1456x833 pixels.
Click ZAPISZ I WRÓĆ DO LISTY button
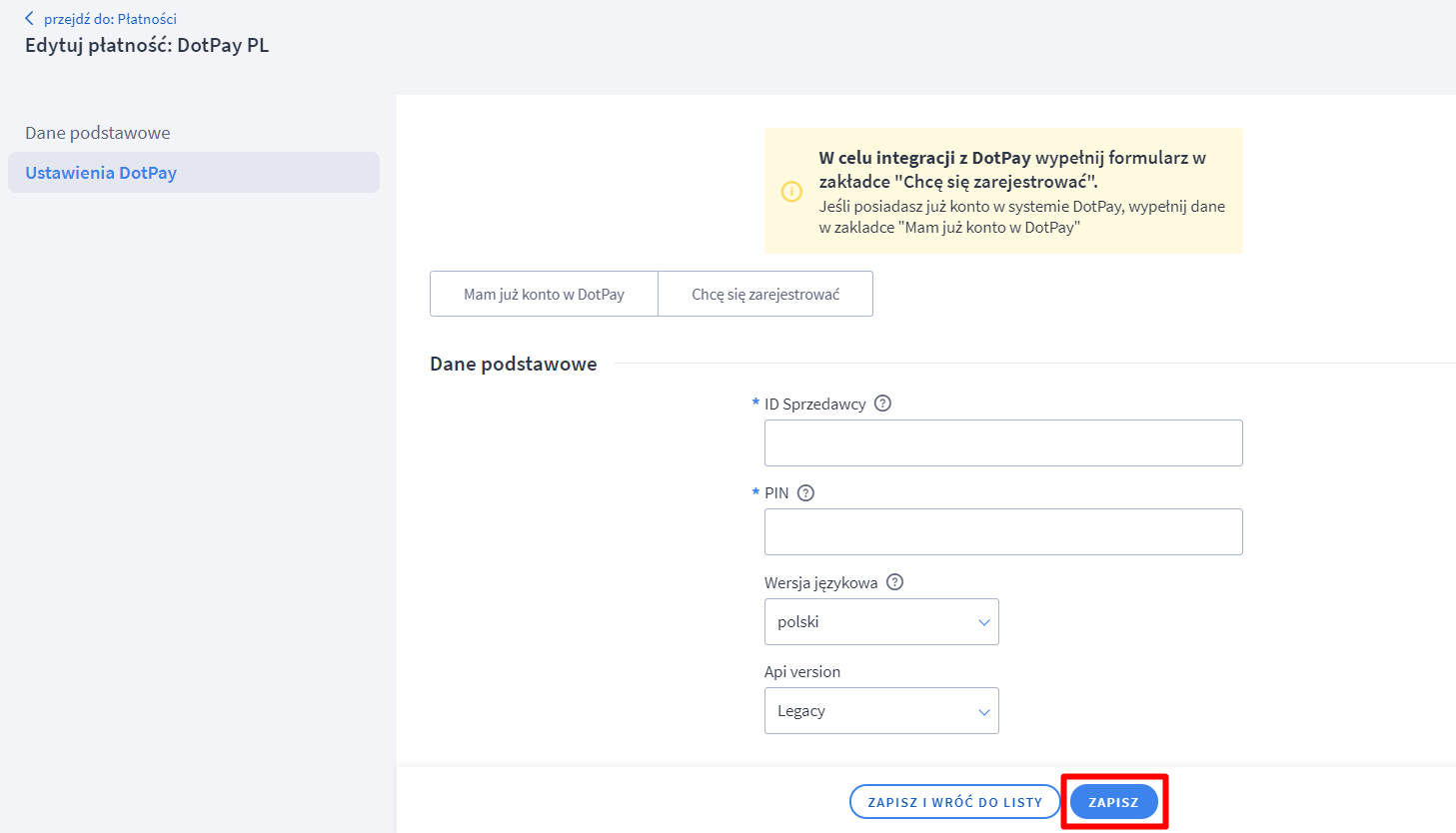point(954,802)
